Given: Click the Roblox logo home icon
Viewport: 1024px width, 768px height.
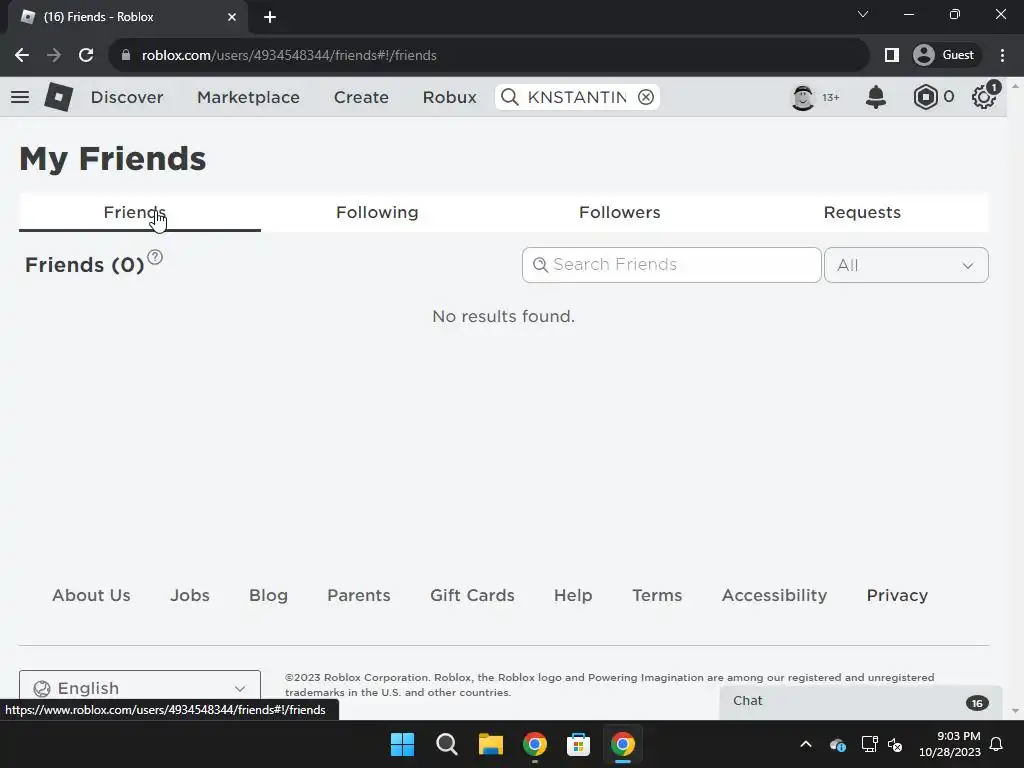Looking at the screenshot, I should coord(58,97).
